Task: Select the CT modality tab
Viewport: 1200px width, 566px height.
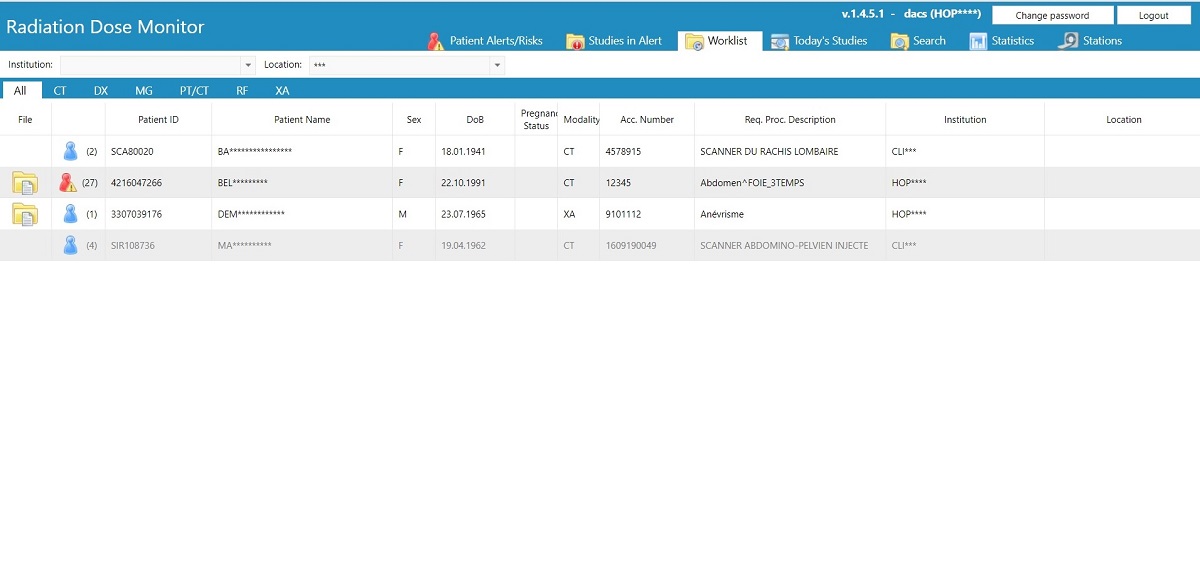Action: [x=60, y=90]
